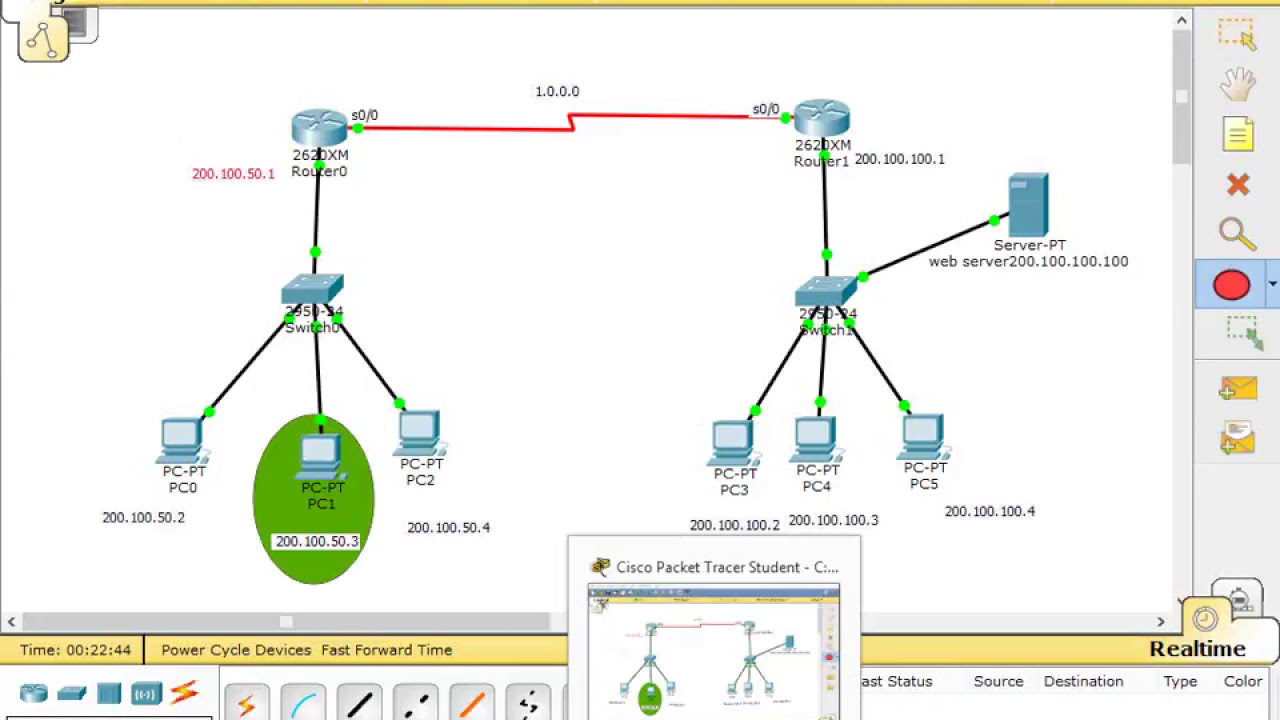
Task: Activate the Inspect magnifier tool
Action: pos(1237,234)
